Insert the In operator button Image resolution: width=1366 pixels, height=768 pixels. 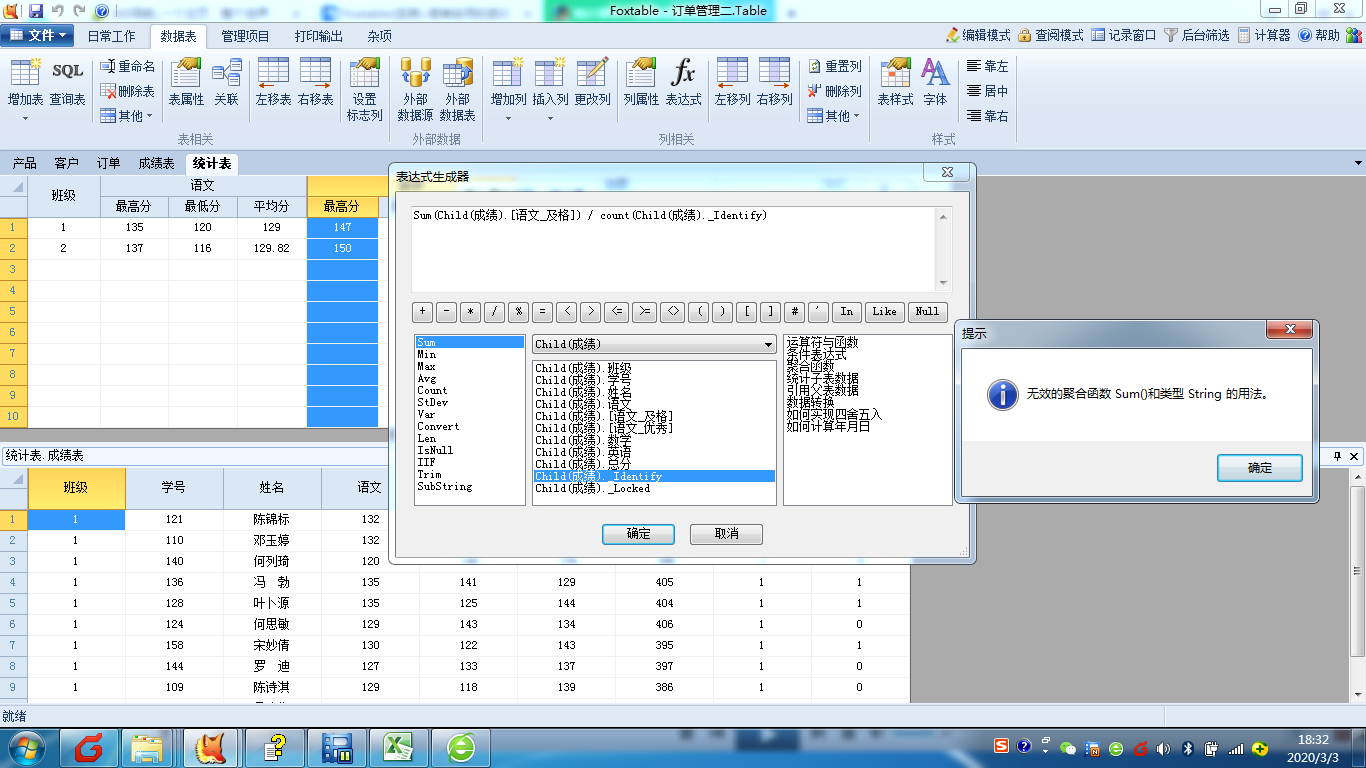click(x=846, y=312)
